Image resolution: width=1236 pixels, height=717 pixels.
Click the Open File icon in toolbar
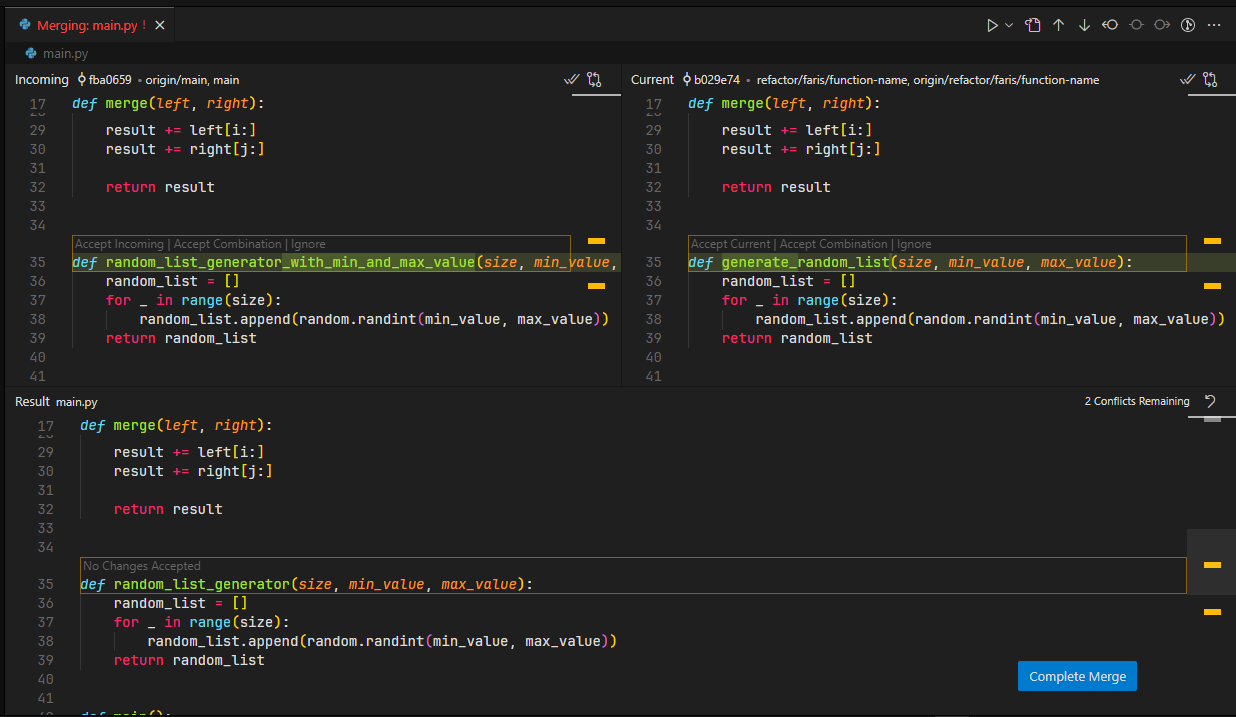(1033, 25)
